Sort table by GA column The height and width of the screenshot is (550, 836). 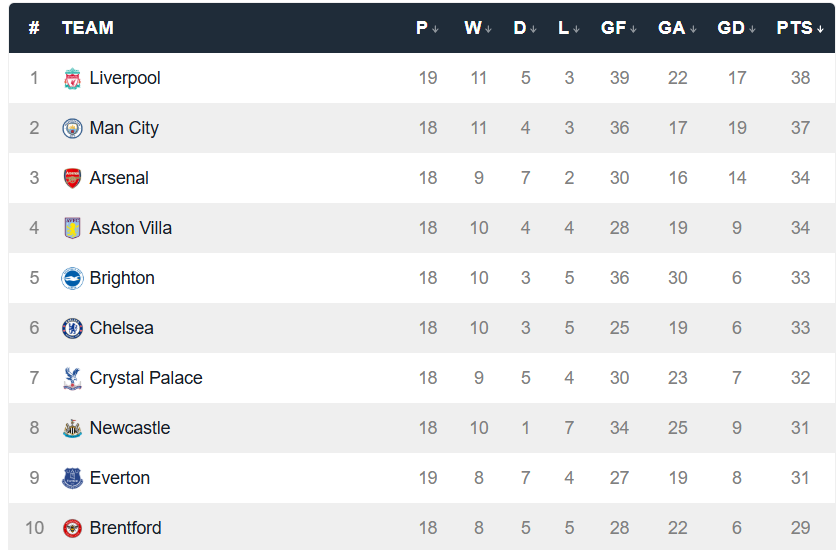coord(676,28)
